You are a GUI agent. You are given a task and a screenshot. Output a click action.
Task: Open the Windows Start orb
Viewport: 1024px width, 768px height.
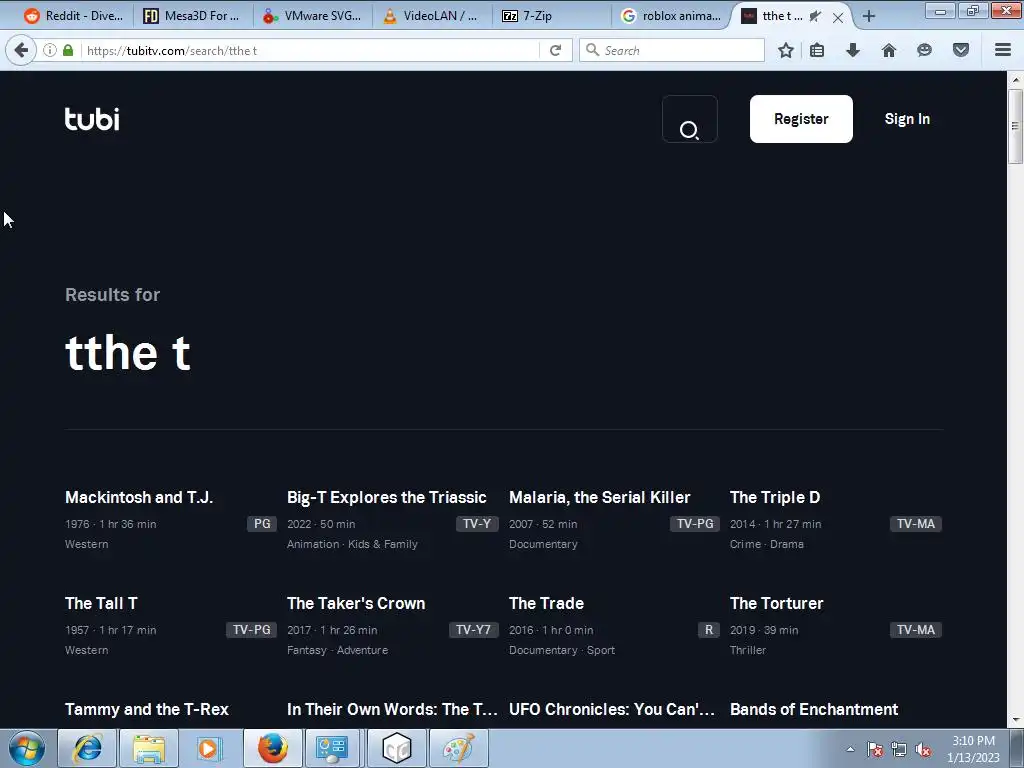[x=27, y=748]
